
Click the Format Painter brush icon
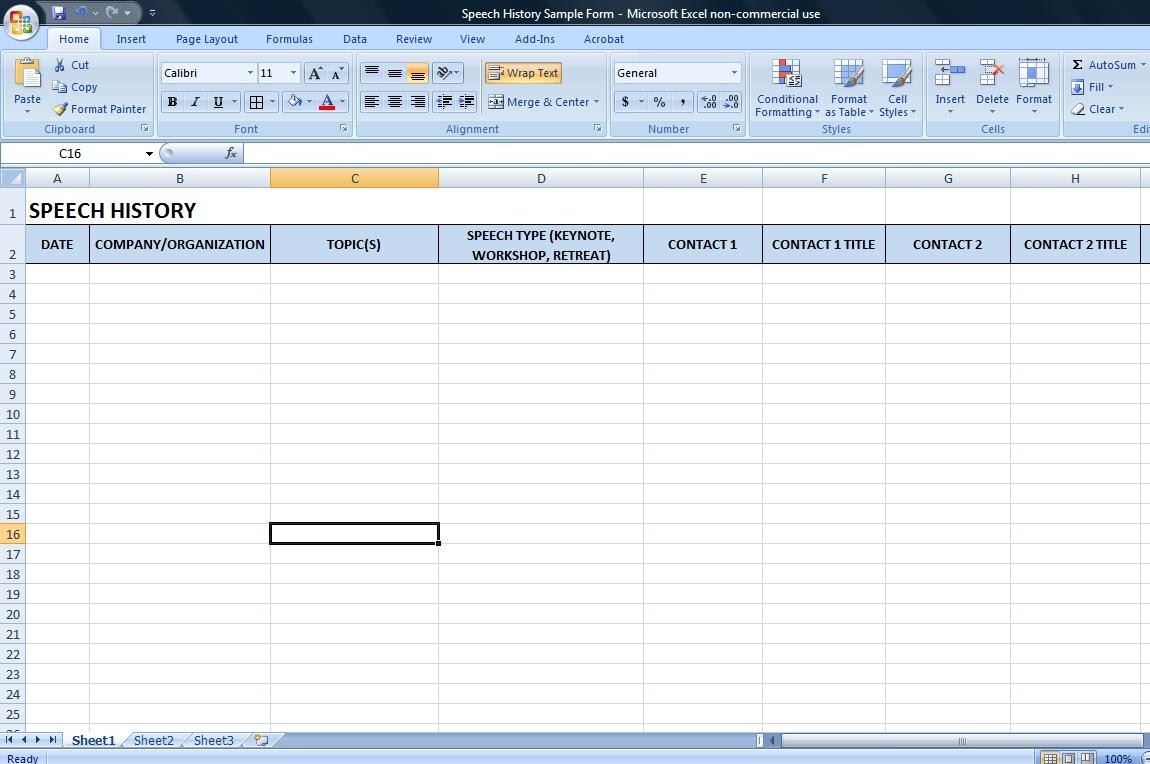click(61, 109)
